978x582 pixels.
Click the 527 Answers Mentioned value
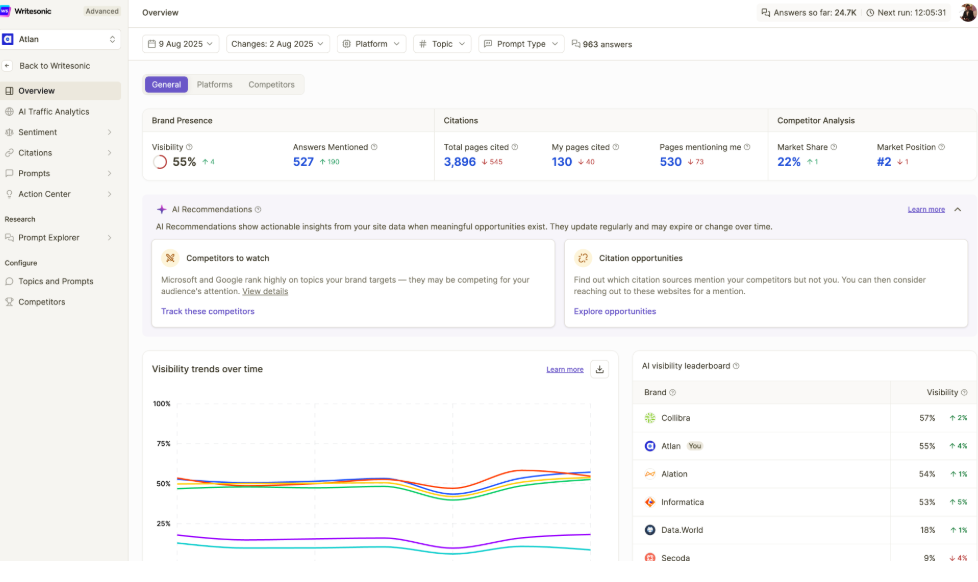point(303,162)
